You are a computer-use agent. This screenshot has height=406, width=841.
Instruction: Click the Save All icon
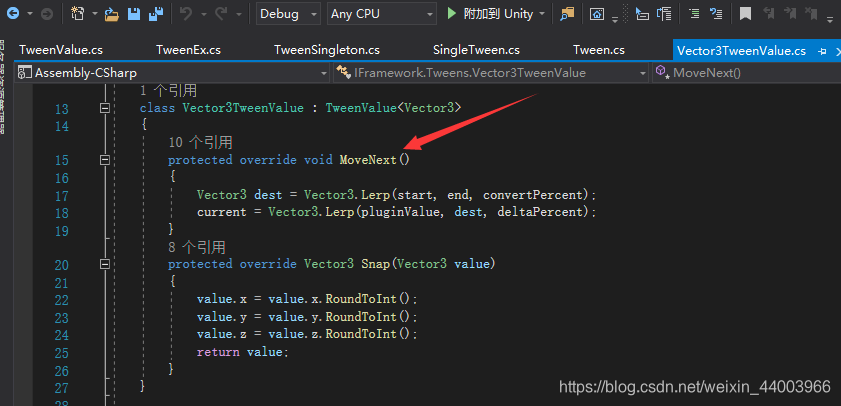pos(156,13)
